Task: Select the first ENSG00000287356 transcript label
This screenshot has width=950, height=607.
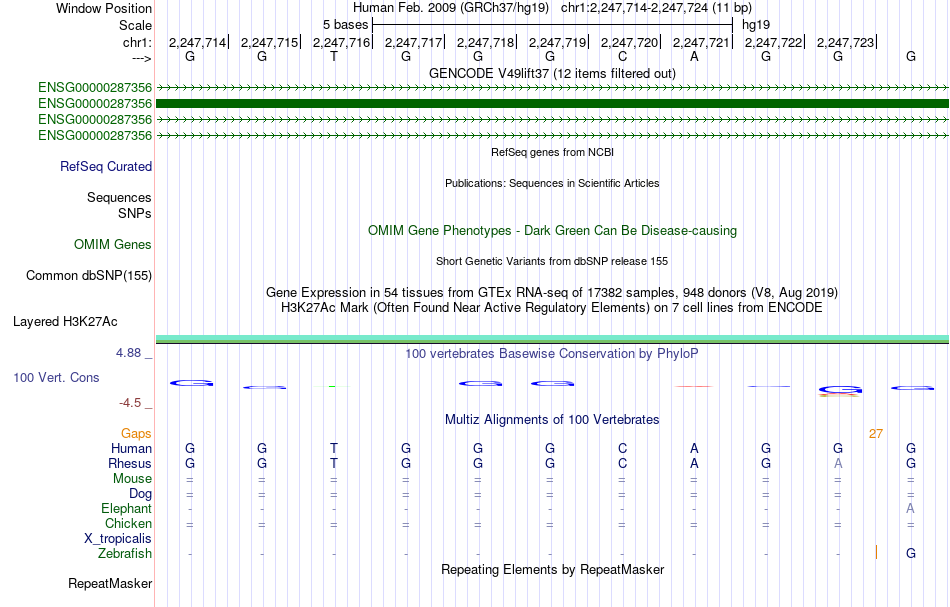Action: (x=95, y=88)
